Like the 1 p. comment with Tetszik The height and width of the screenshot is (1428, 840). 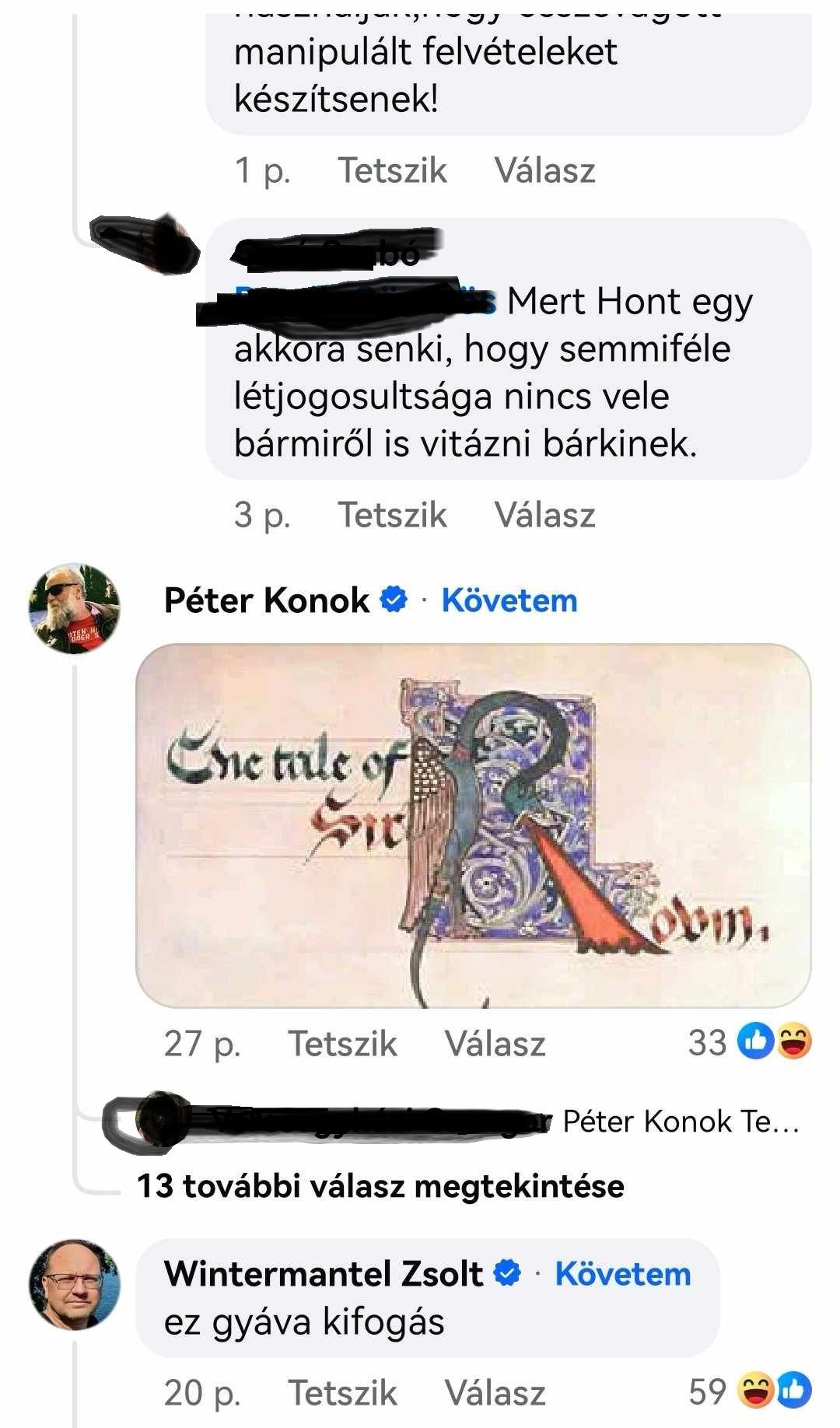click(392, 170)
